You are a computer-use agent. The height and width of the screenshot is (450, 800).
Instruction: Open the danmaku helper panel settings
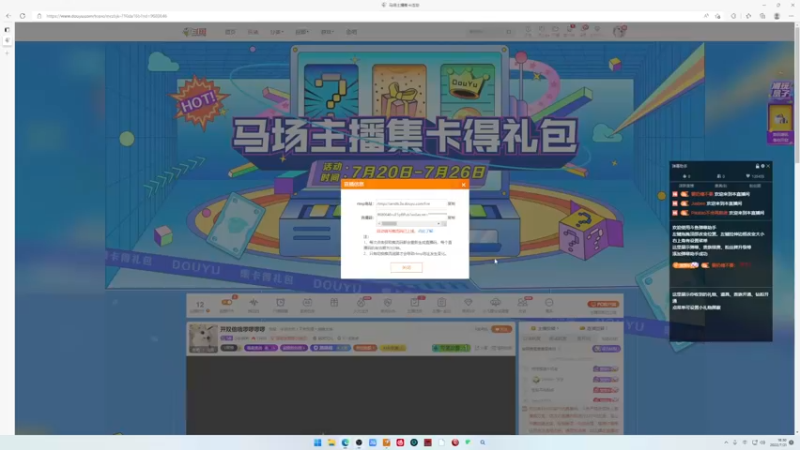[x=763, y=166]
